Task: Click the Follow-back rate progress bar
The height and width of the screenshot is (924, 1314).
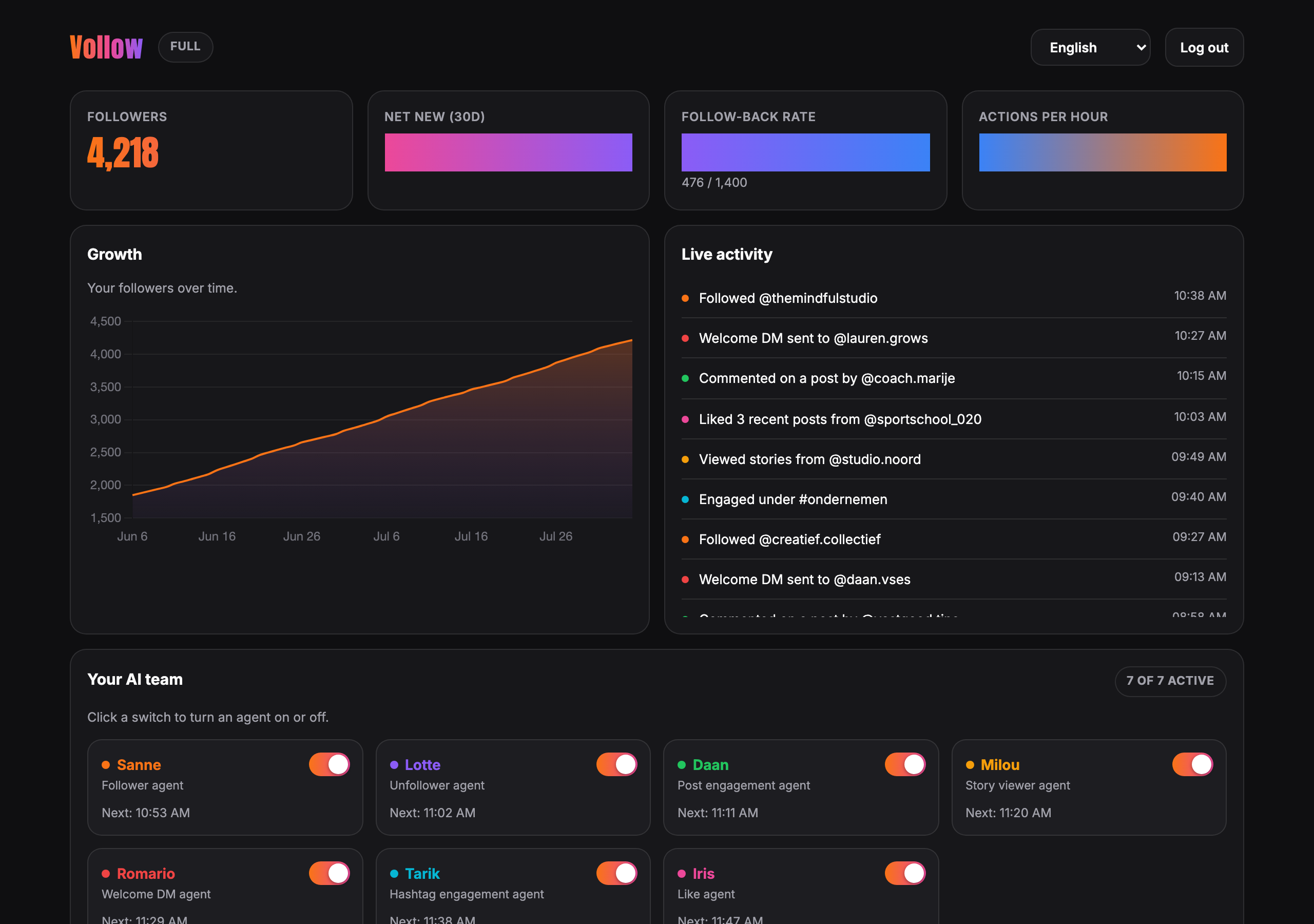Action: tap(805, 152)
